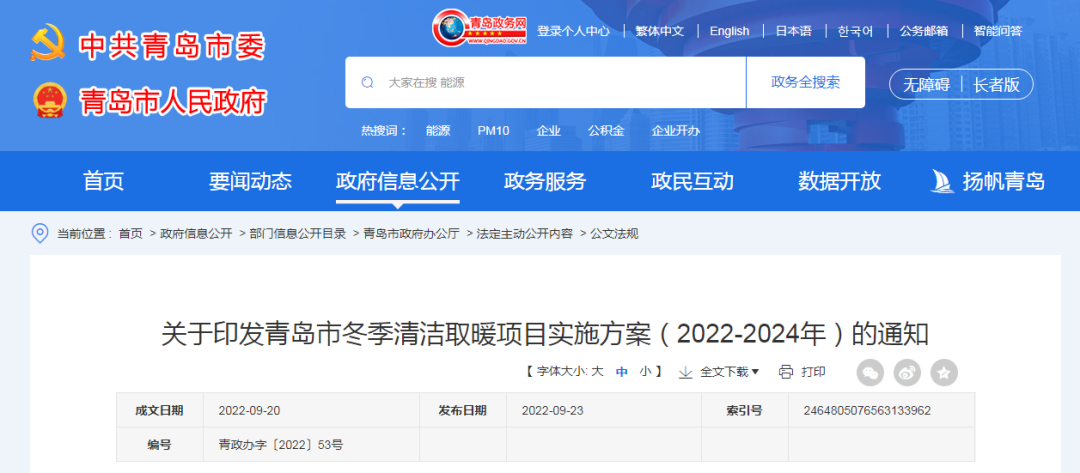Image resolution: width=1080 pixels, height=473 pixels.
Task: Select the PM10 hot search link
Action: (x=493, y=131)
